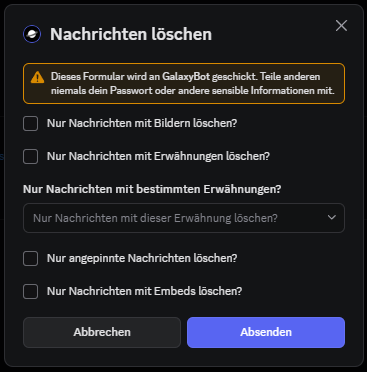Click the label 'Nur Nachrichten mit Bildern löschen?'
This screenshot has width=367, height=372.
point(142,123)
